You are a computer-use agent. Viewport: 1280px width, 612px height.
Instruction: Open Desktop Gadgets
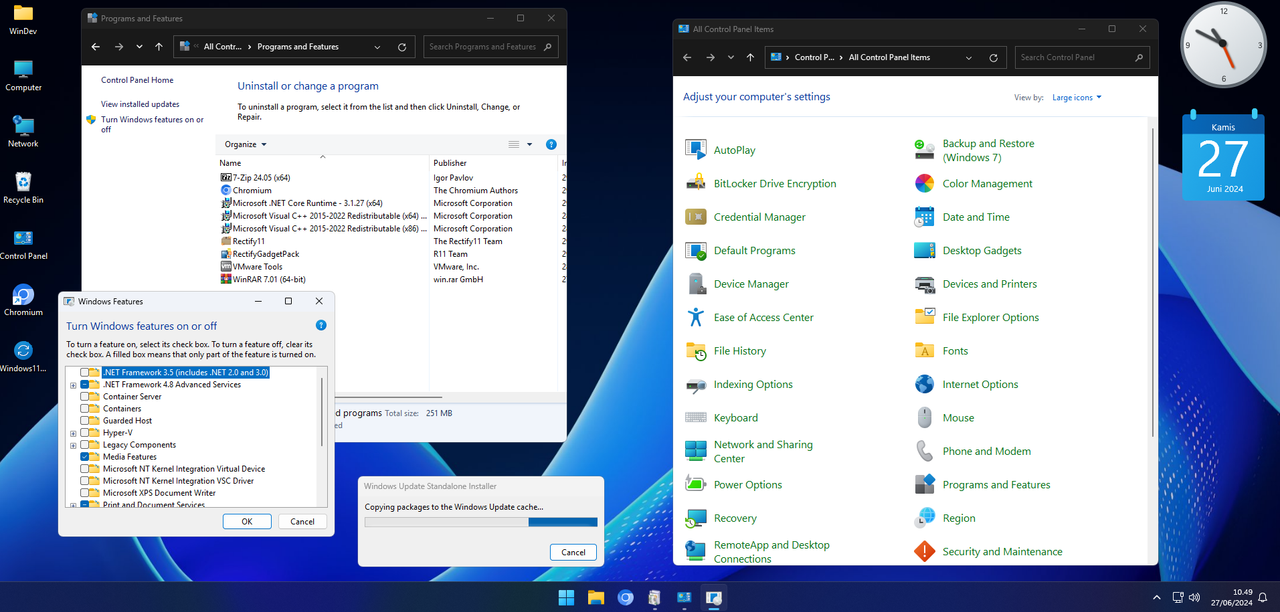click(x=968, y=250)
